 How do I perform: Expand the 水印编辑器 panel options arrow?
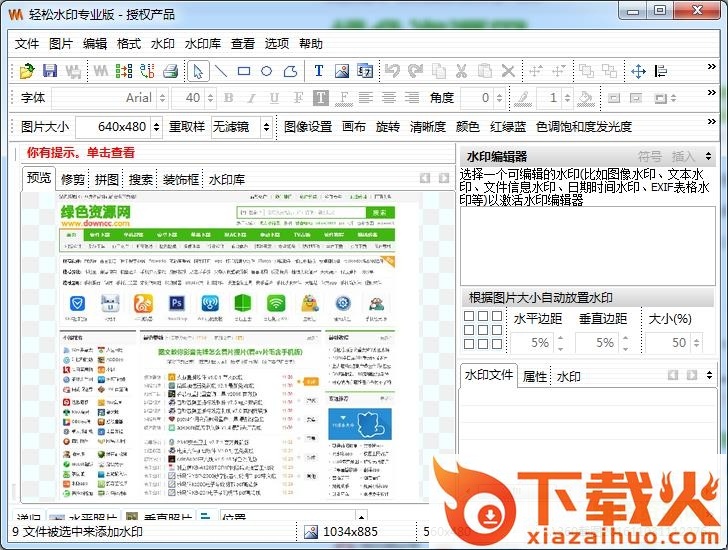click(x=708, y=156)
